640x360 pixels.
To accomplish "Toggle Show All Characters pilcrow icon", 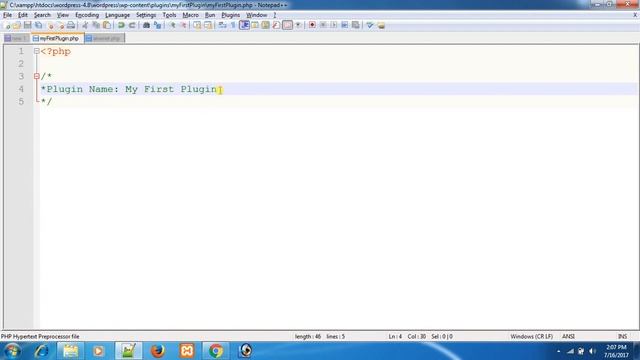I will point(233,25).
